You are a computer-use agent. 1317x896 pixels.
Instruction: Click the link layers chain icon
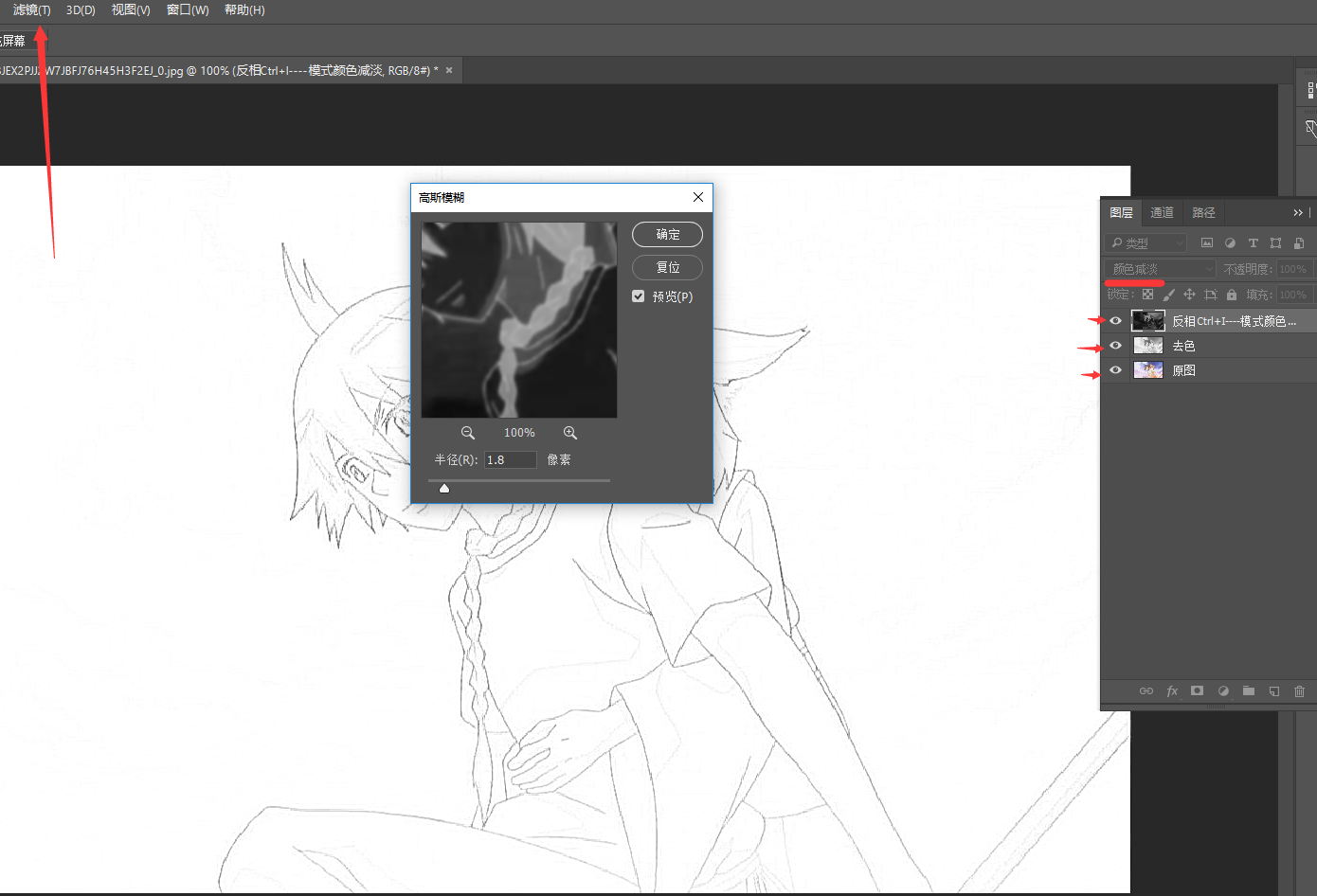point(1146,691)
